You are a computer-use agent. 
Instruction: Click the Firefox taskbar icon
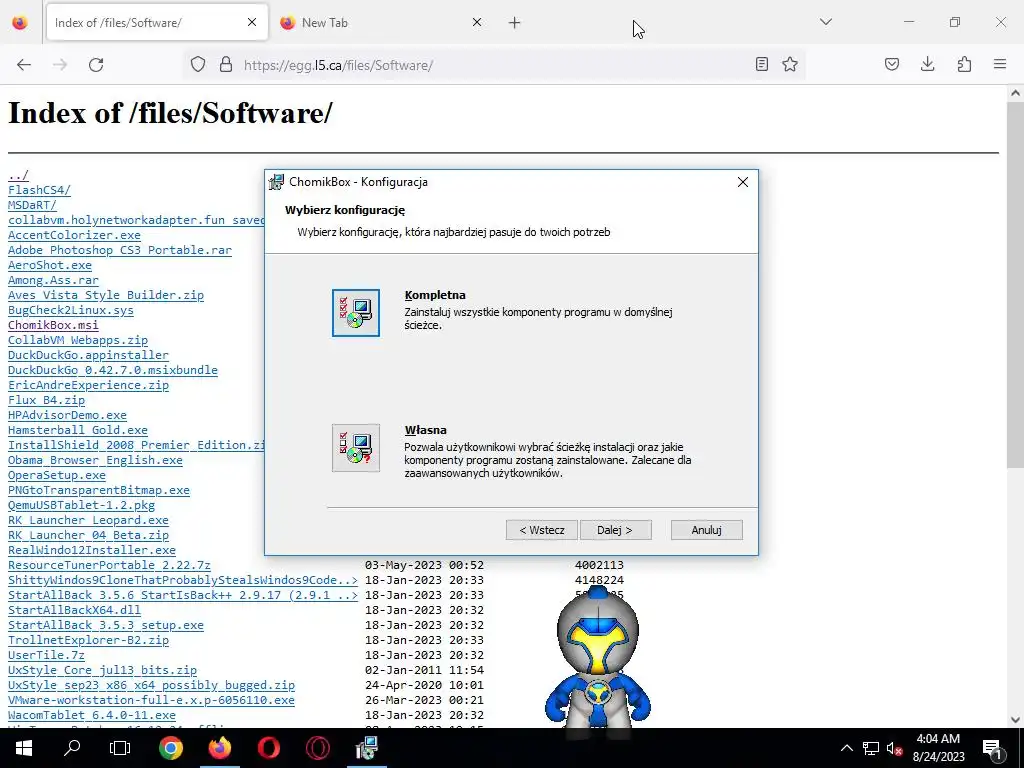[x=220, y=748]
